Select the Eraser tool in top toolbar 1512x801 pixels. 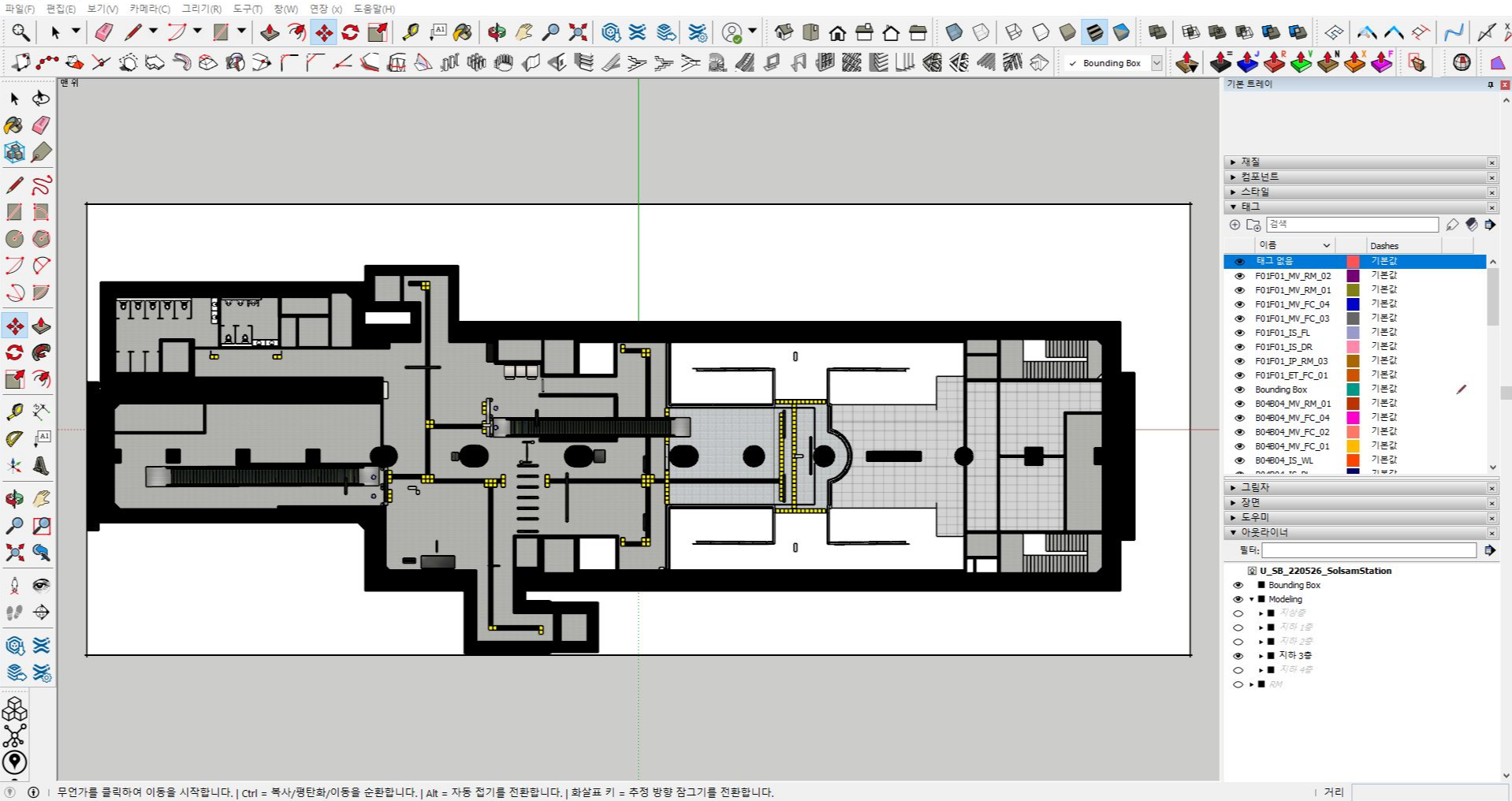tap(104, 32)
